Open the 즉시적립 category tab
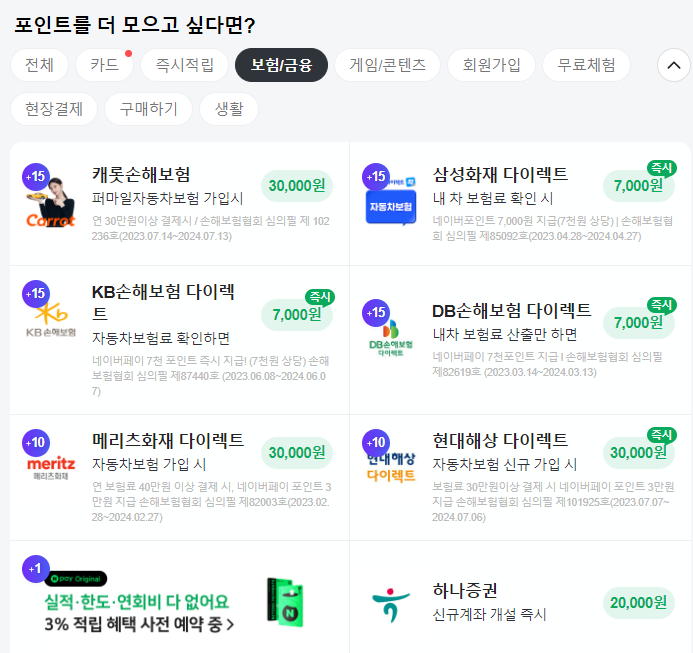Viewport: 693px width, 653px height. [x=184, y=65]
